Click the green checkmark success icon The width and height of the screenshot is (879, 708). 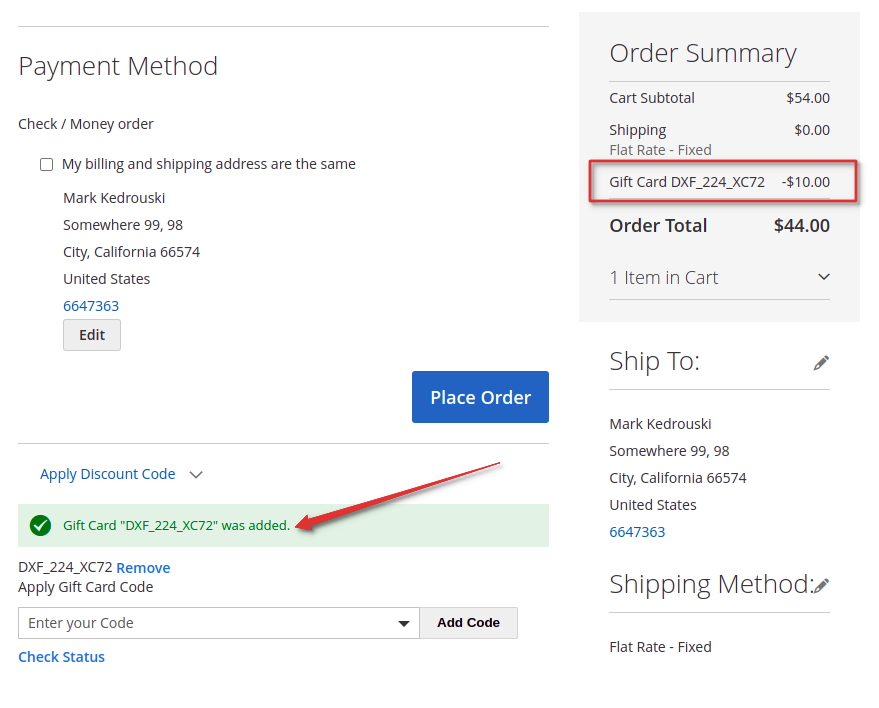pyautogui.click(x=40, y=525)
